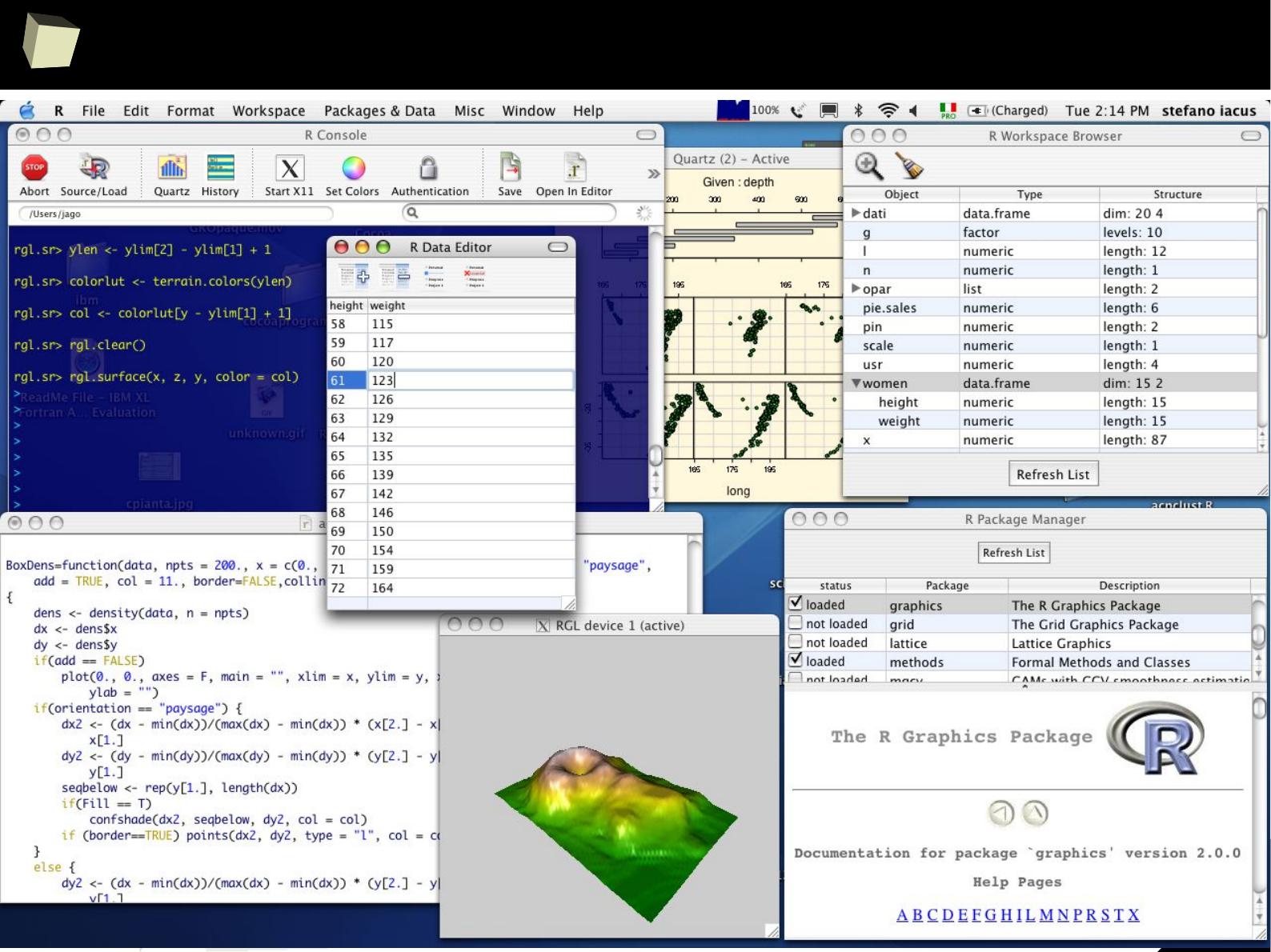Click the Wi-Fi status icon
1271x952 pixels.
[x=887, y=110]
